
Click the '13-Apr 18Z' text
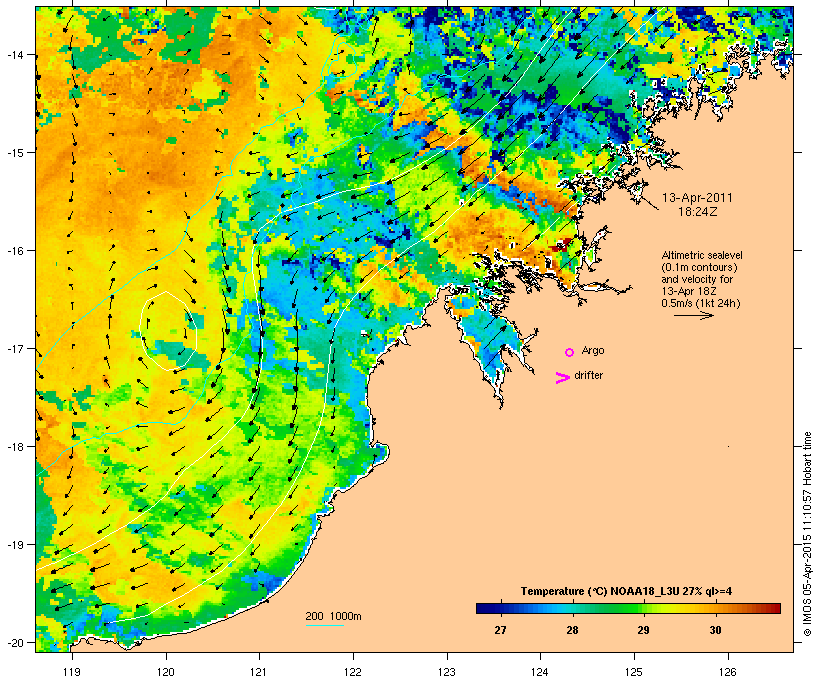pos(689,291)
